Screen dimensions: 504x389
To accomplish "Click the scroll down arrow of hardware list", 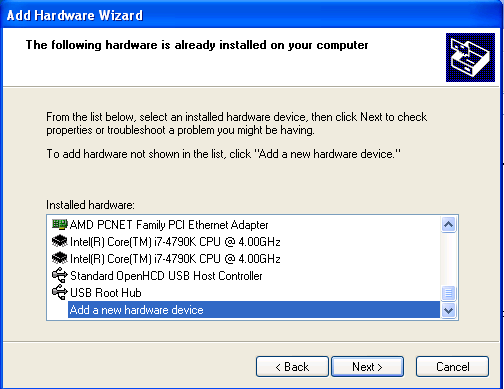I will point(448,311).
